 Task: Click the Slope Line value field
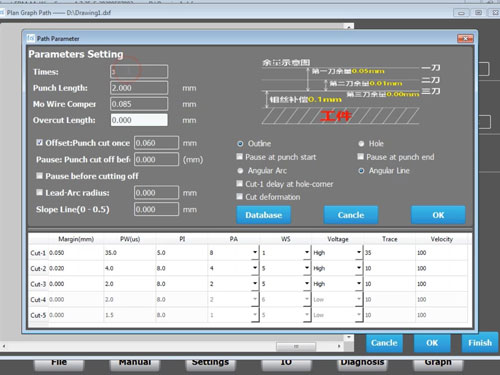(156, 209)
